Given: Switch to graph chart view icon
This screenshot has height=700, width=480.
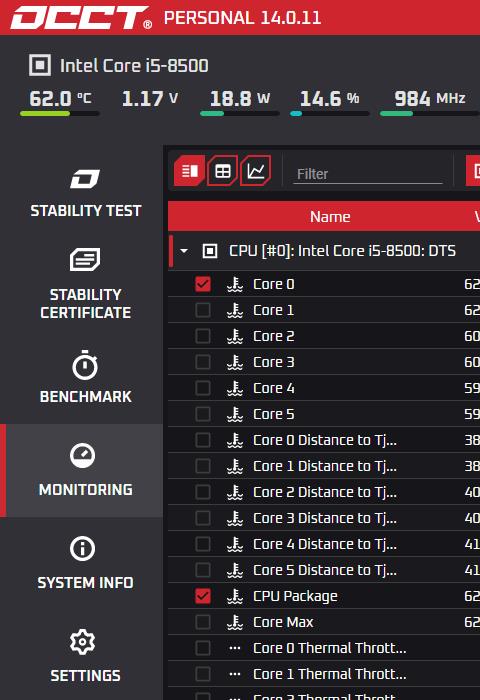Looking at the screenshot, I should [255, 171].
